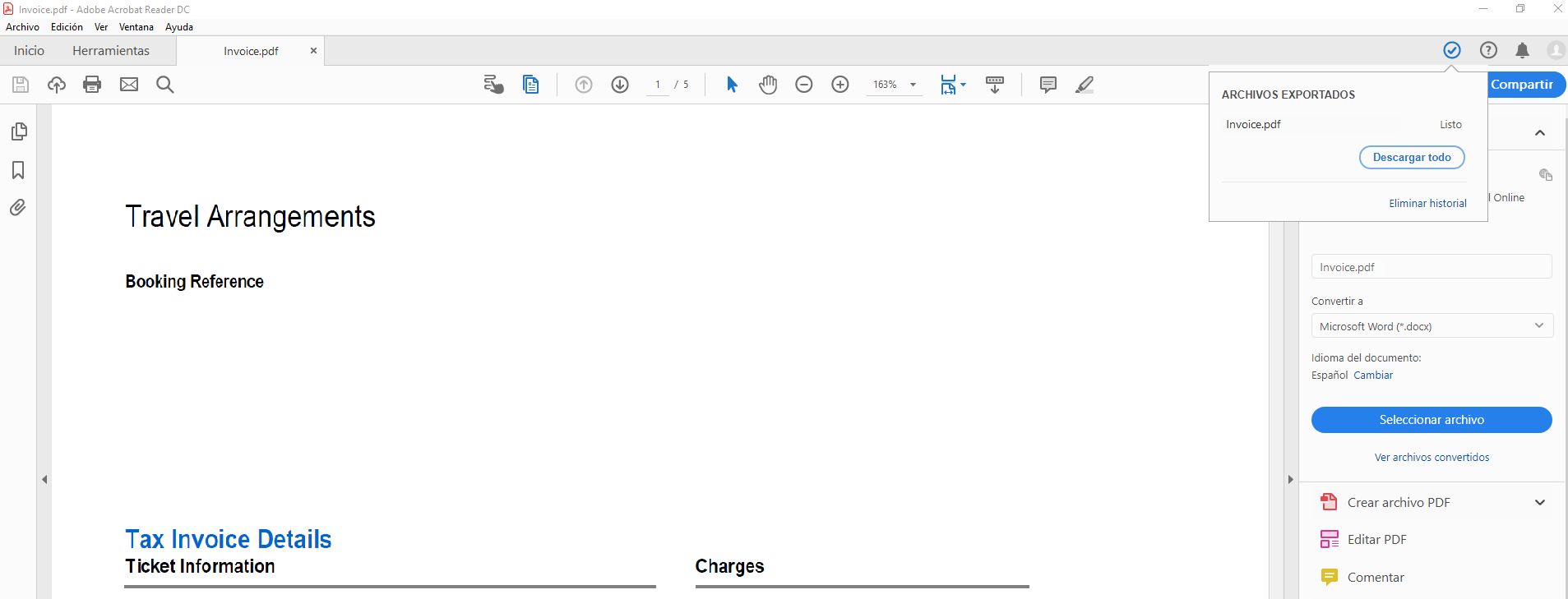The width and height of the screenshot is (1568, 599).
Task: Go to previous page arrow
Action: click(584, 85)
